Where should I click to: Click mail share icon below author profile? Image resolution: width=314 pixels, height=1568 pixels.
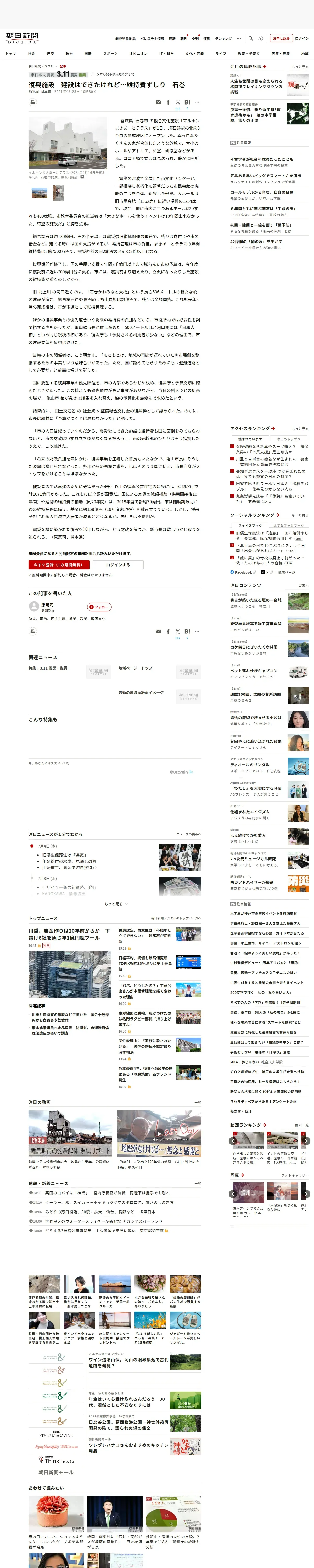click(159, 631)
